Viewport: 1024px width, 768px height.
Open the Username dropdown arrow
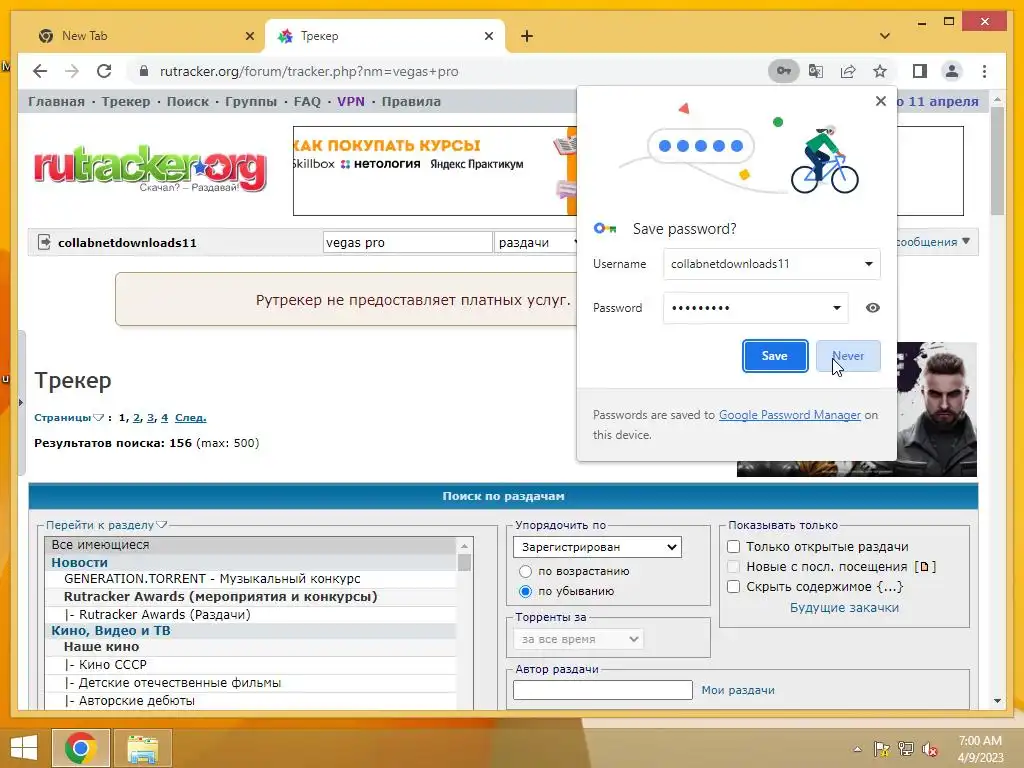coord(869,264)
